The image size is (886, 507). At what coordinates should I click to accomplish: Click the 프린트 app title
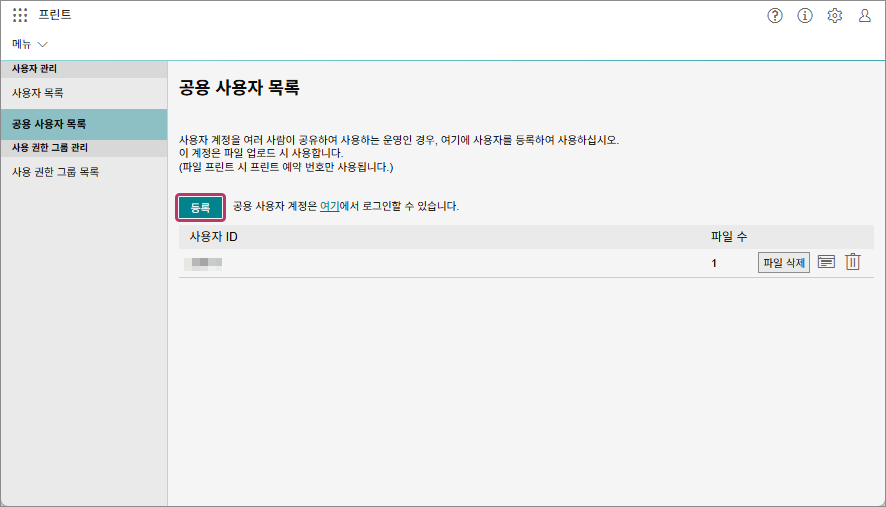coord(55,16)
